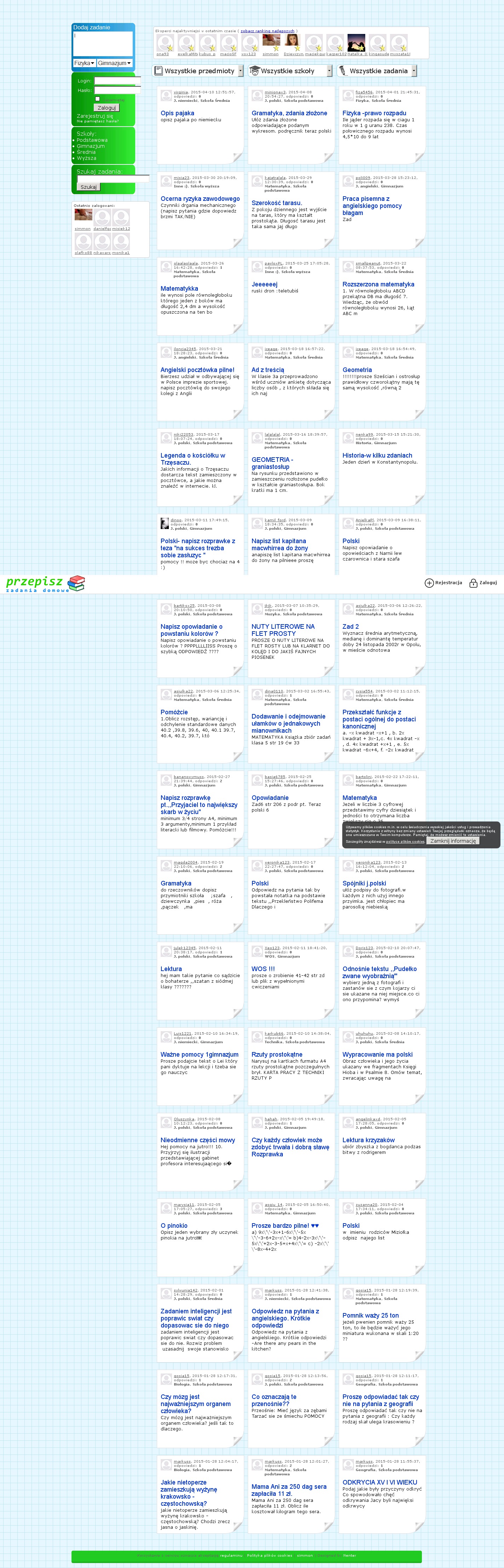This screenshot has width=504, height=1568.
Task: Expand the Wszystkie zadania filter
Action: coord(377,71)
